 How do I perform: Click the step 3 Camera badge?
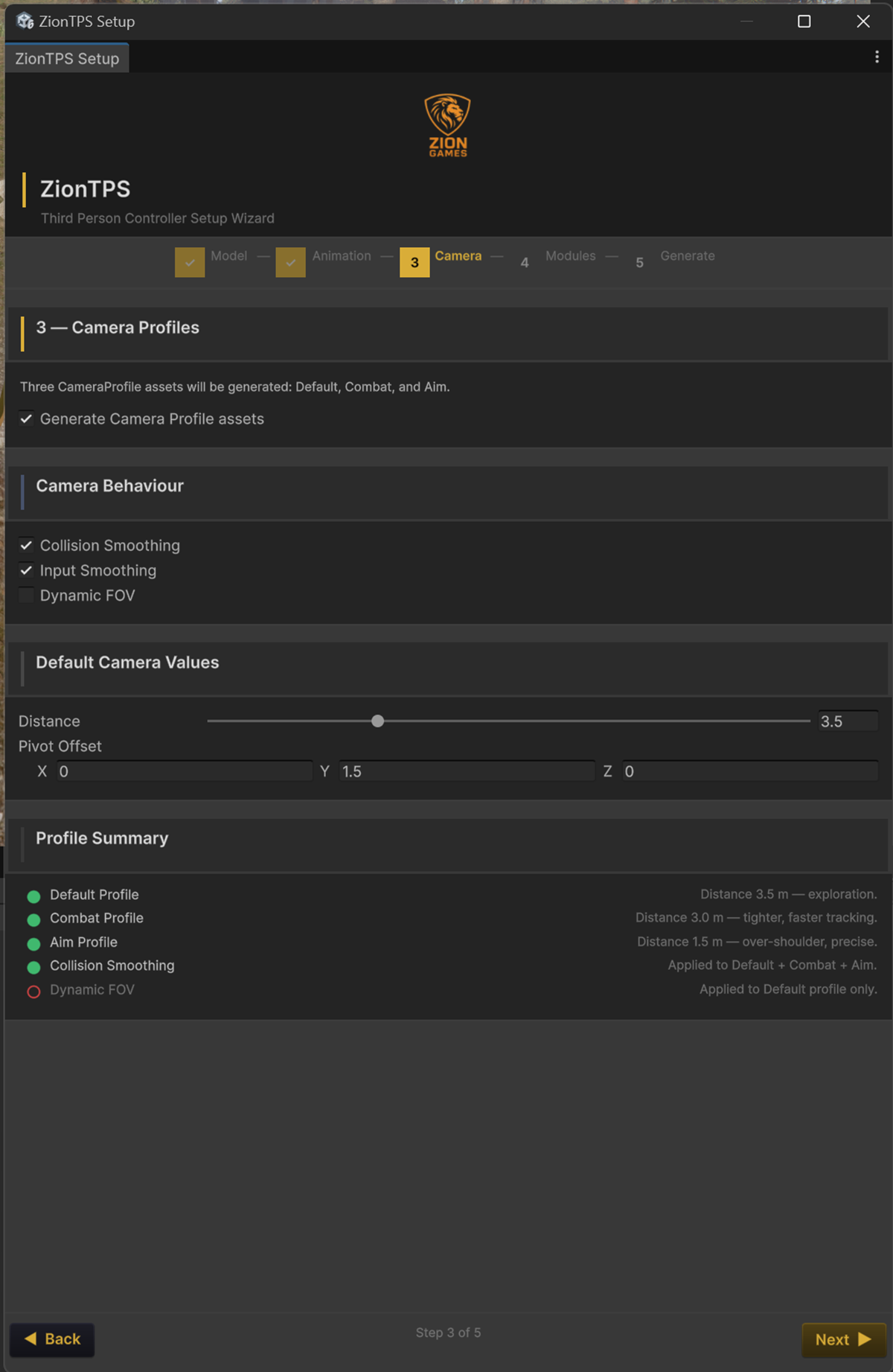[x=415, y=262]
